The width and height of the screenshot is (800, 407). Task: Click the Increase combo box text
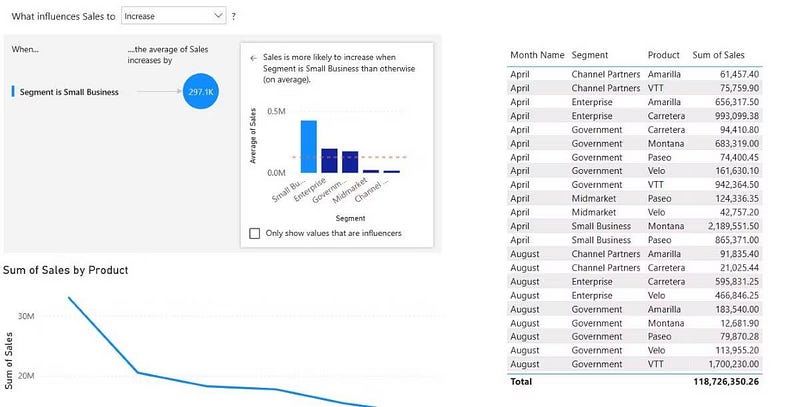[139, 16]
